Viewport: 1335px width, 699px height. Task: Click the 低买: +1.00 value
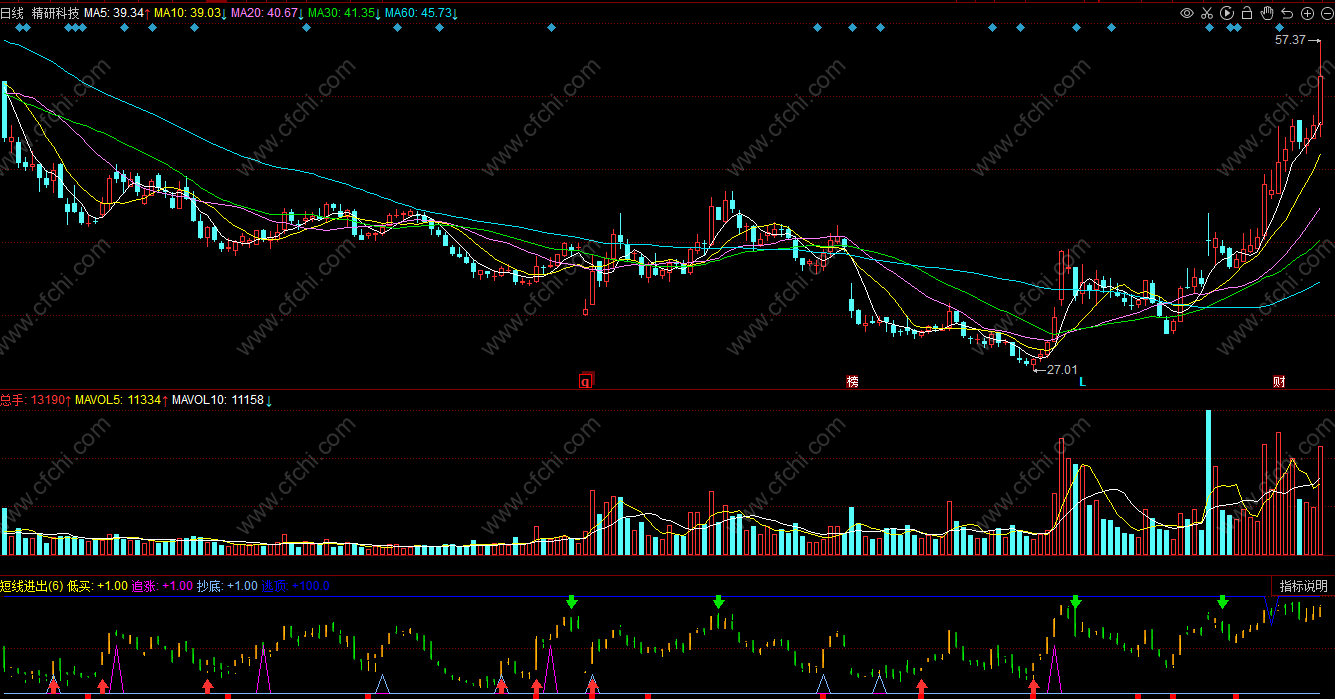[97, 586]
